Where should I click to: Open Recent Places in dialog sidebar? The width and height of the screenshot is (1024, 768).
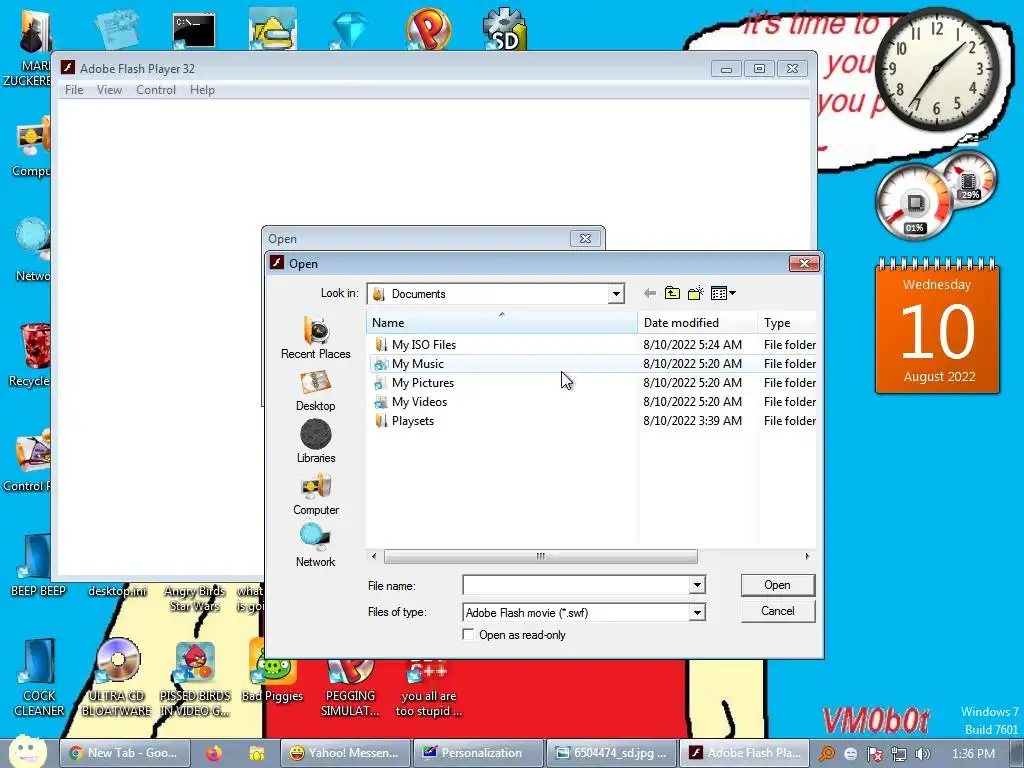tap(315, 338)
